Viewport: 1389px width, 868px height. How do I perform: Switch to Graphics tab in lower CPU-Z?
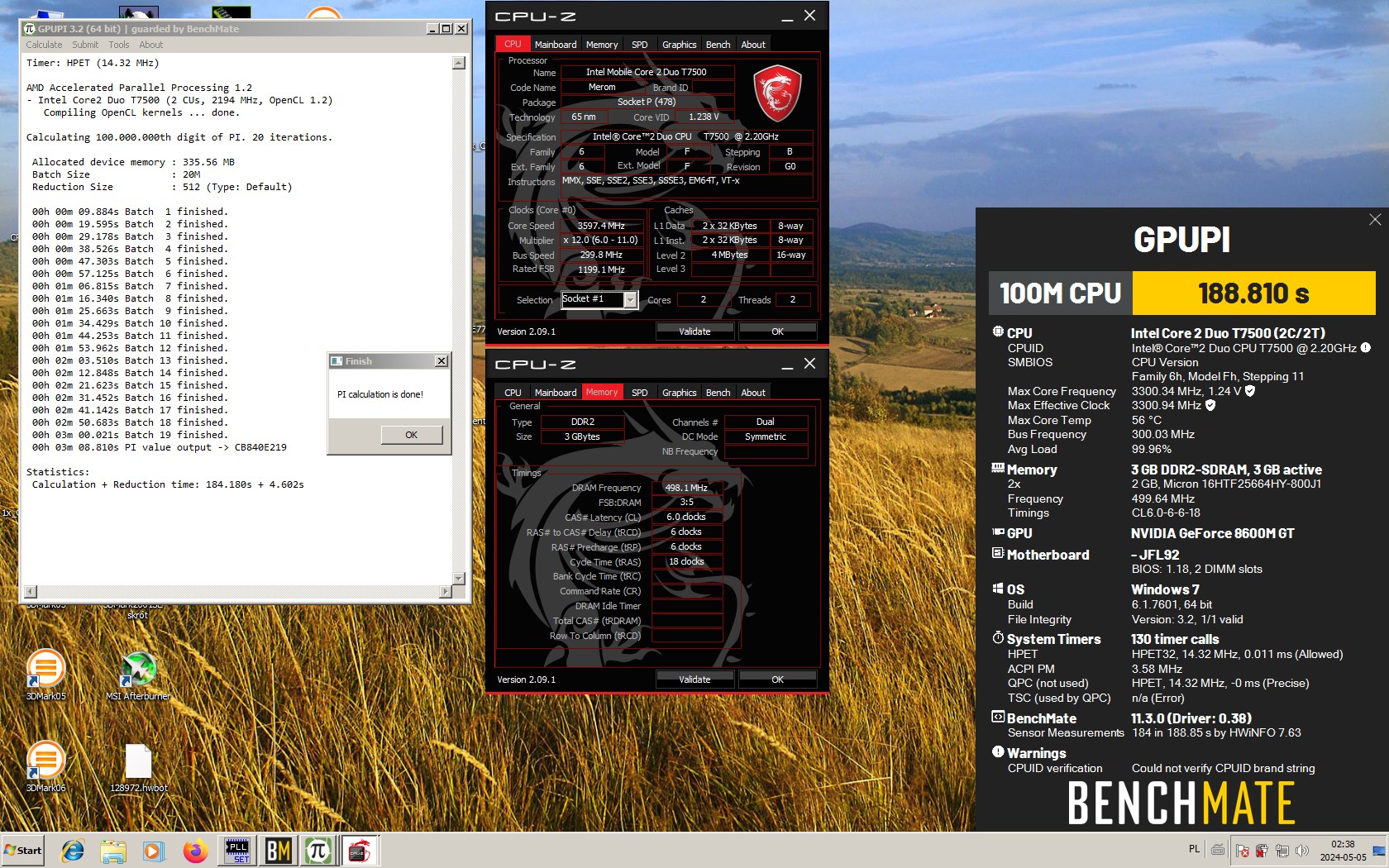click(x=680, y=393)
